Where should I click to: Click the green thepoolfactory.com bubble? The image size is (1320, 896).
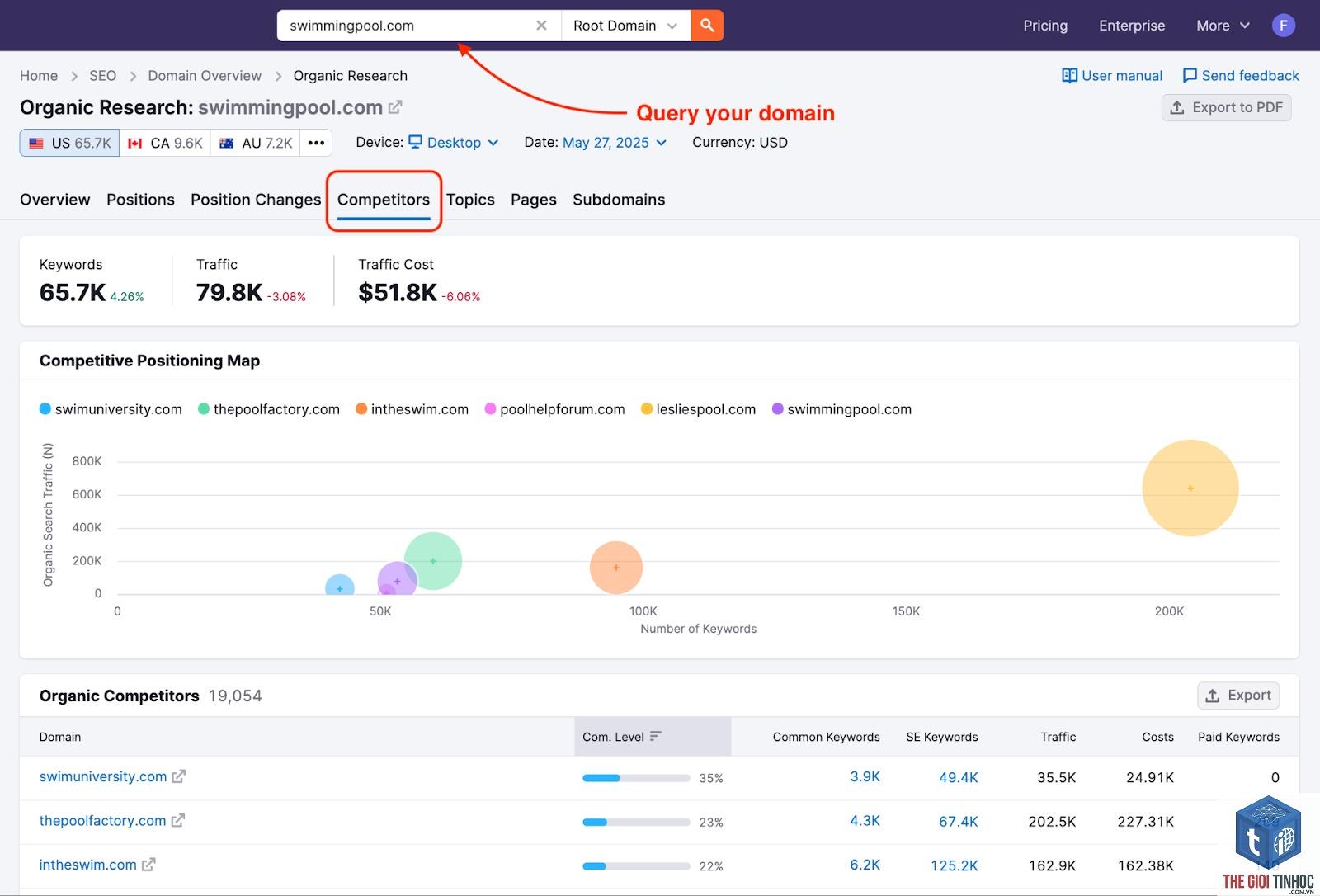click(433, 561)
